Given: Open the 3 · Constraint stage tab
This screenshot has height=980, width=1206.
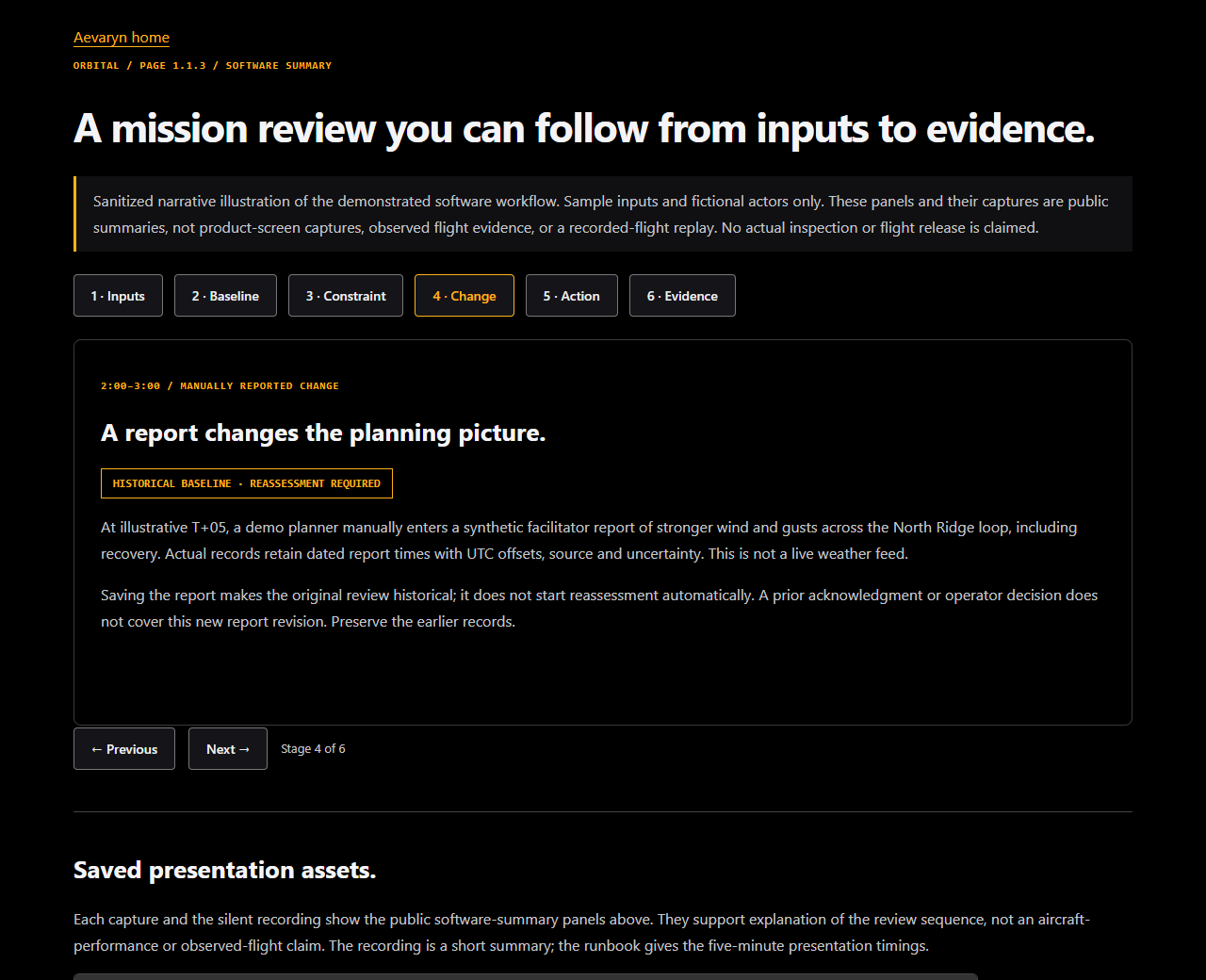Looking at the screenshot, I should [x=346, y=296].
